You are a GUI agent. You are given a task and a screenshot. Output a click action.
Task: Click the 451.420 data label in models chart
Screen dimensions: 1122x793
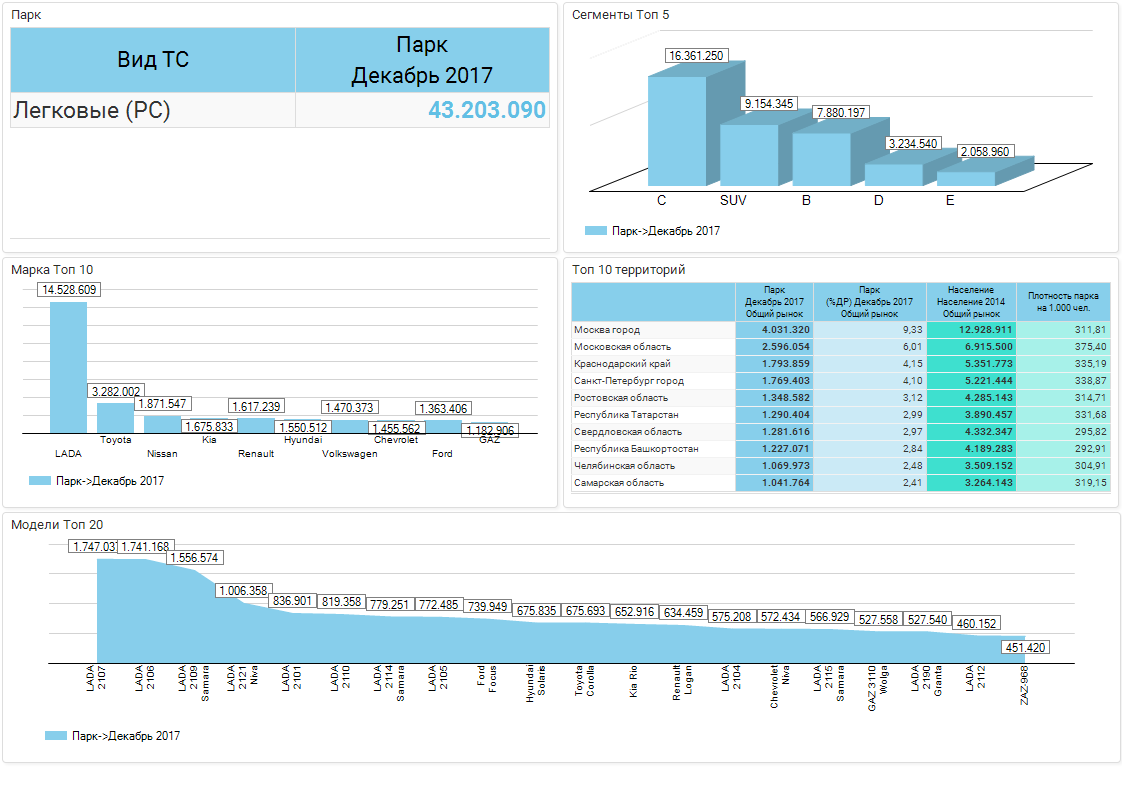pyautogui.click(x=1025, y=648)
